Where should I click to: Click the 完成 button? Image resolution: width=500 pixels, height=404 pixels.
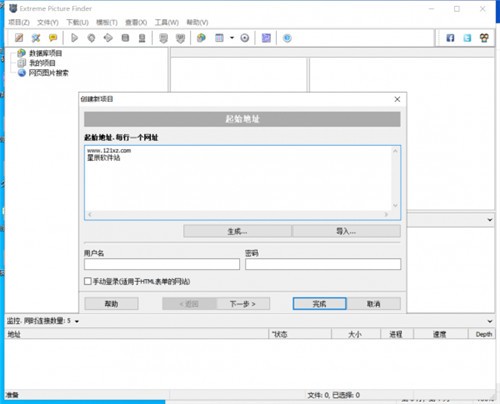tap(319, 304)
